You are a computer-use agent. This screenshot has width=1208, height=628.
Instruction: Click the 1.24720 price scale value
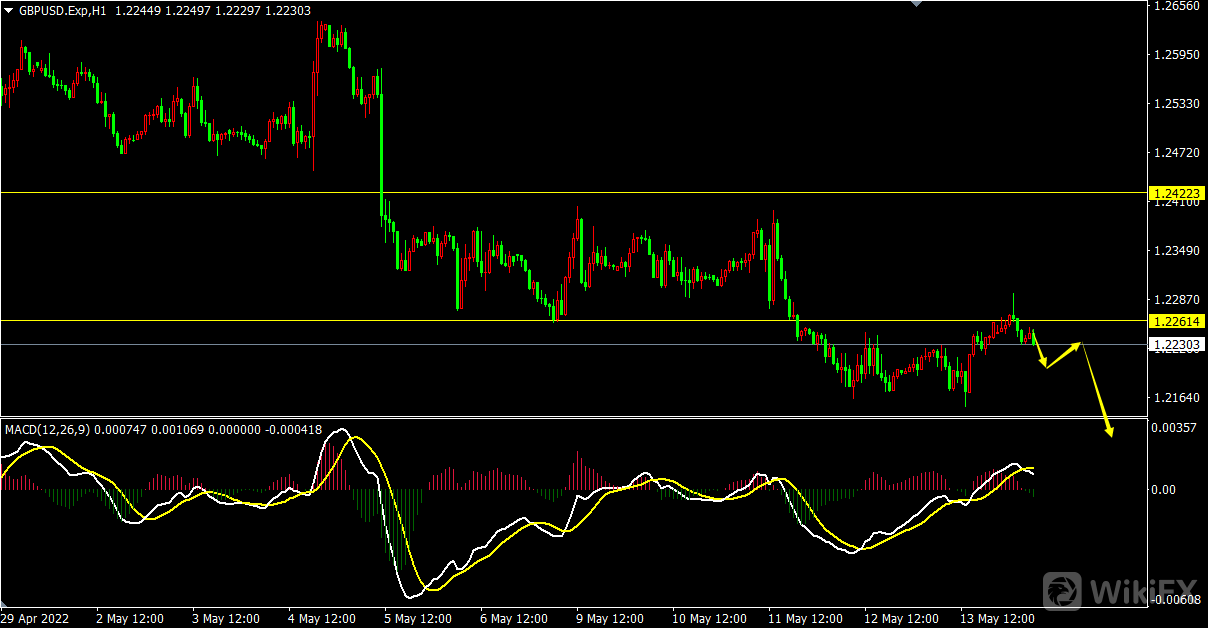tap(1176, 153)
